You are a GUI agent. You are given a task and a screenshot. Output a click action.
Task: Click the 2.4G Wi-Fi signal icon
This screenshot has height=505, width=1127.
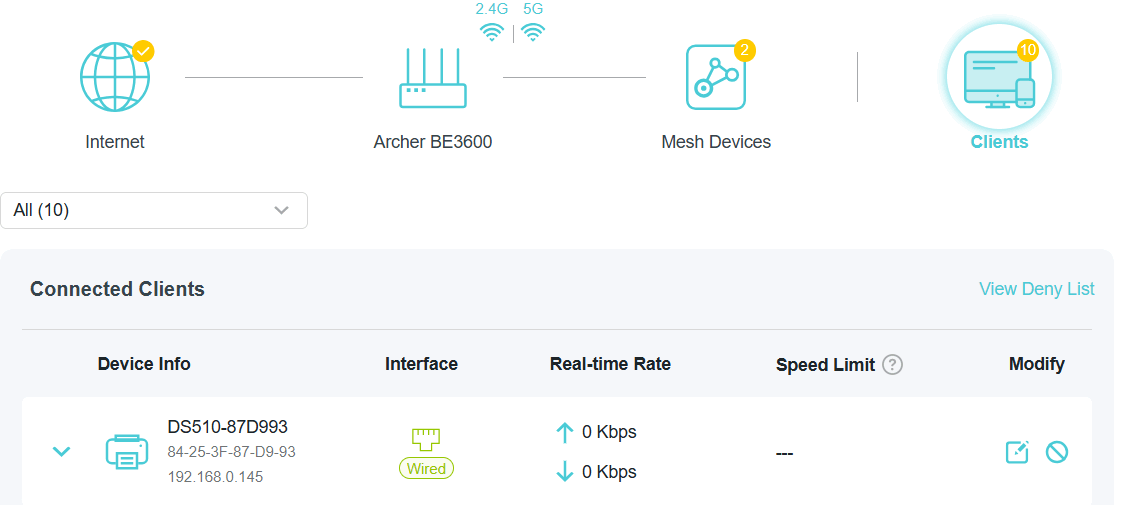[491, 32]
